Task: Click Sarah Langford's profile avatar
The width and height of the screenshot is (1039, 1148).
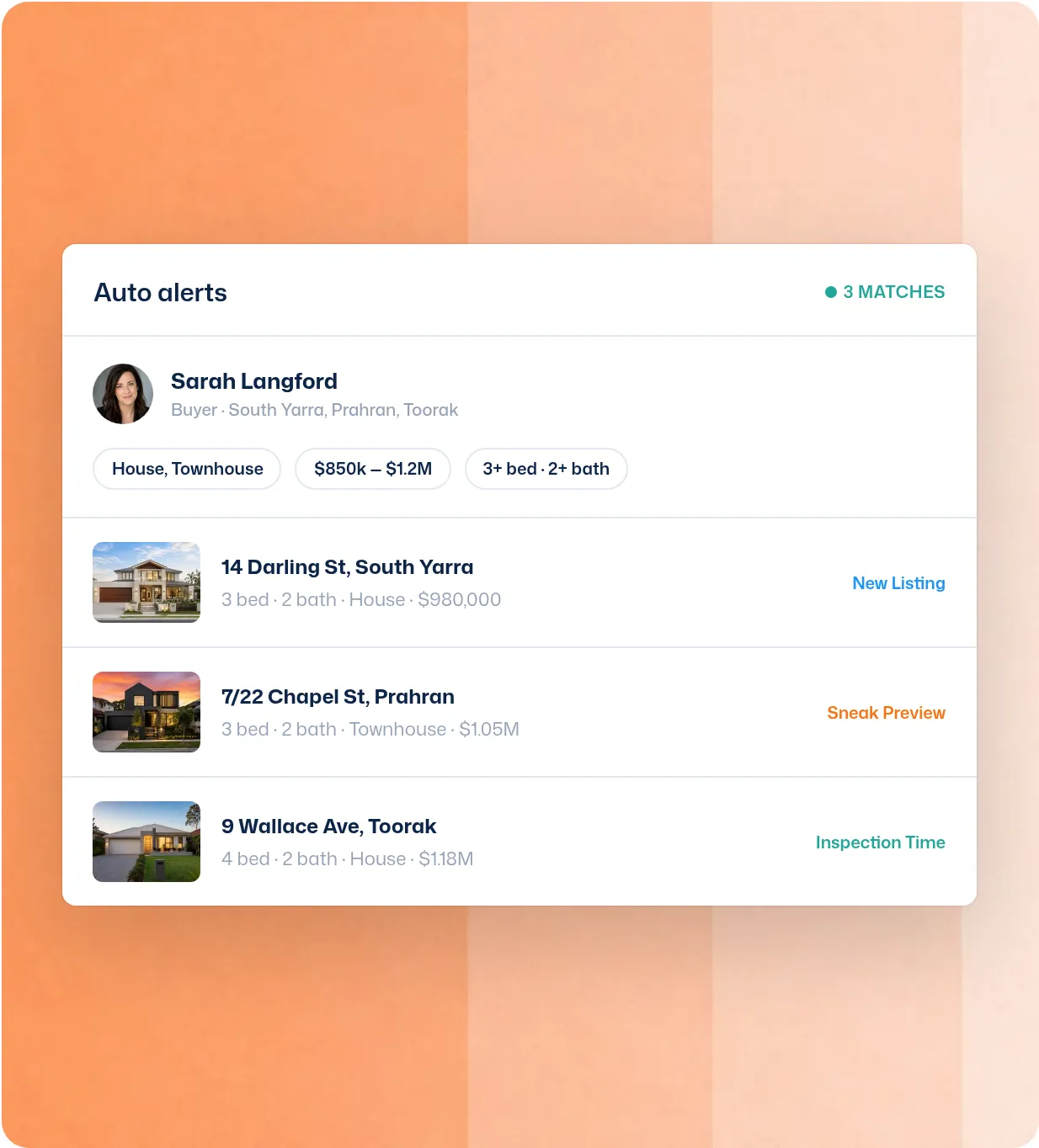Action: [x=123, y=394]
